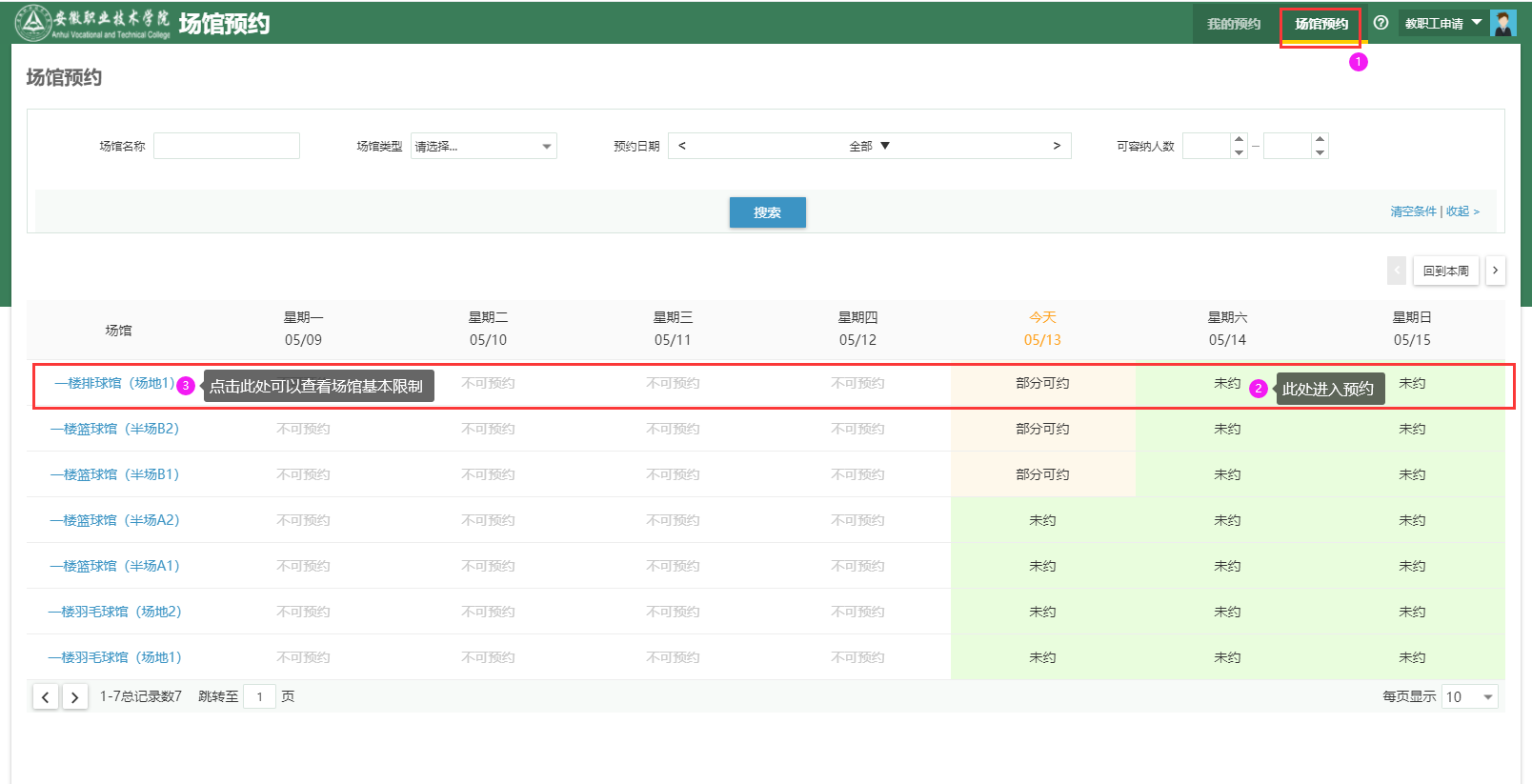This screenshot has width=1532, height=784.
Task: Go to next page of records
Action: [x=74, y=697]
